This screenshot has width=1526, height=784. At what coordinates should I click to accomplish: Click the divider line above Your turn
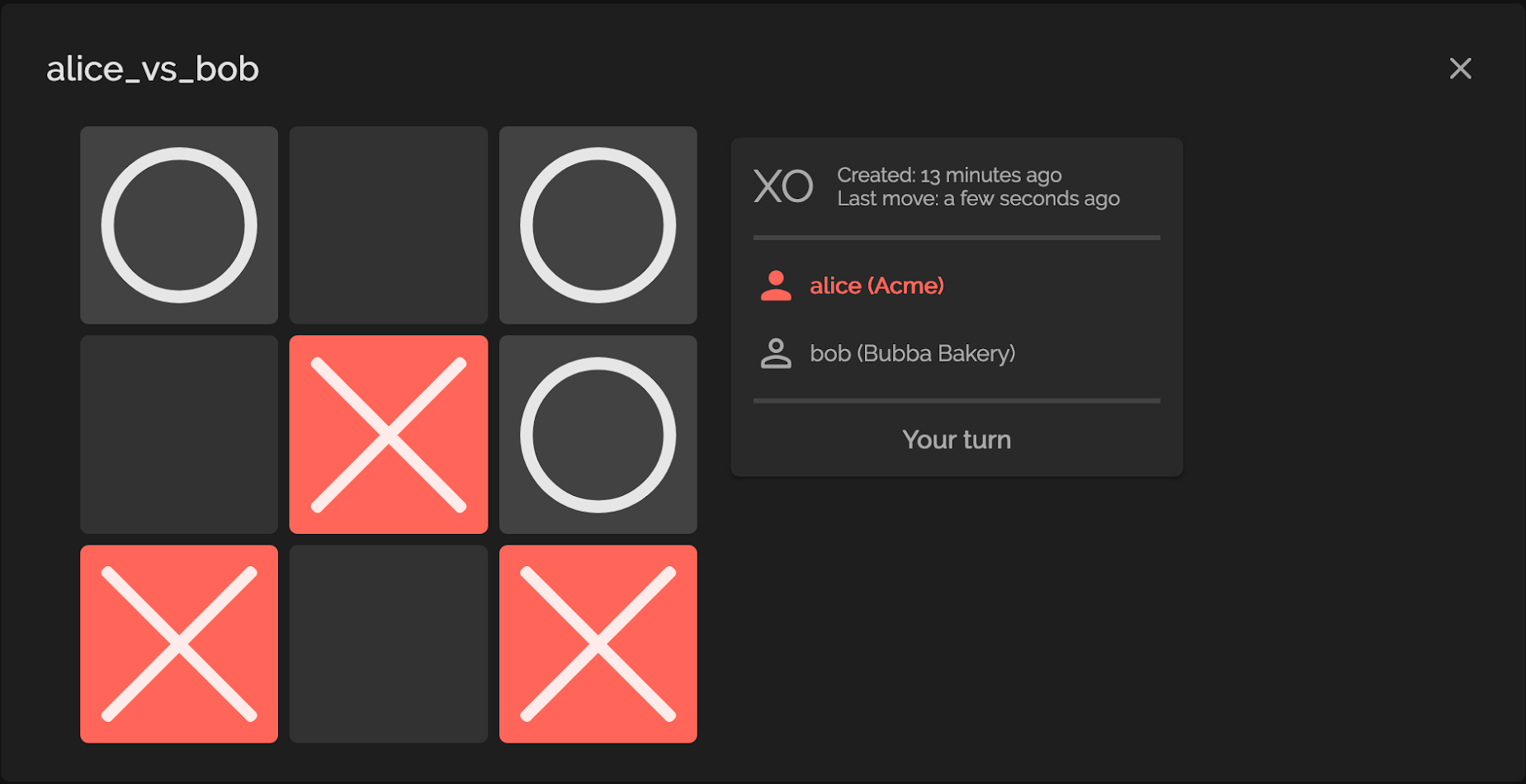click(957, 401)
